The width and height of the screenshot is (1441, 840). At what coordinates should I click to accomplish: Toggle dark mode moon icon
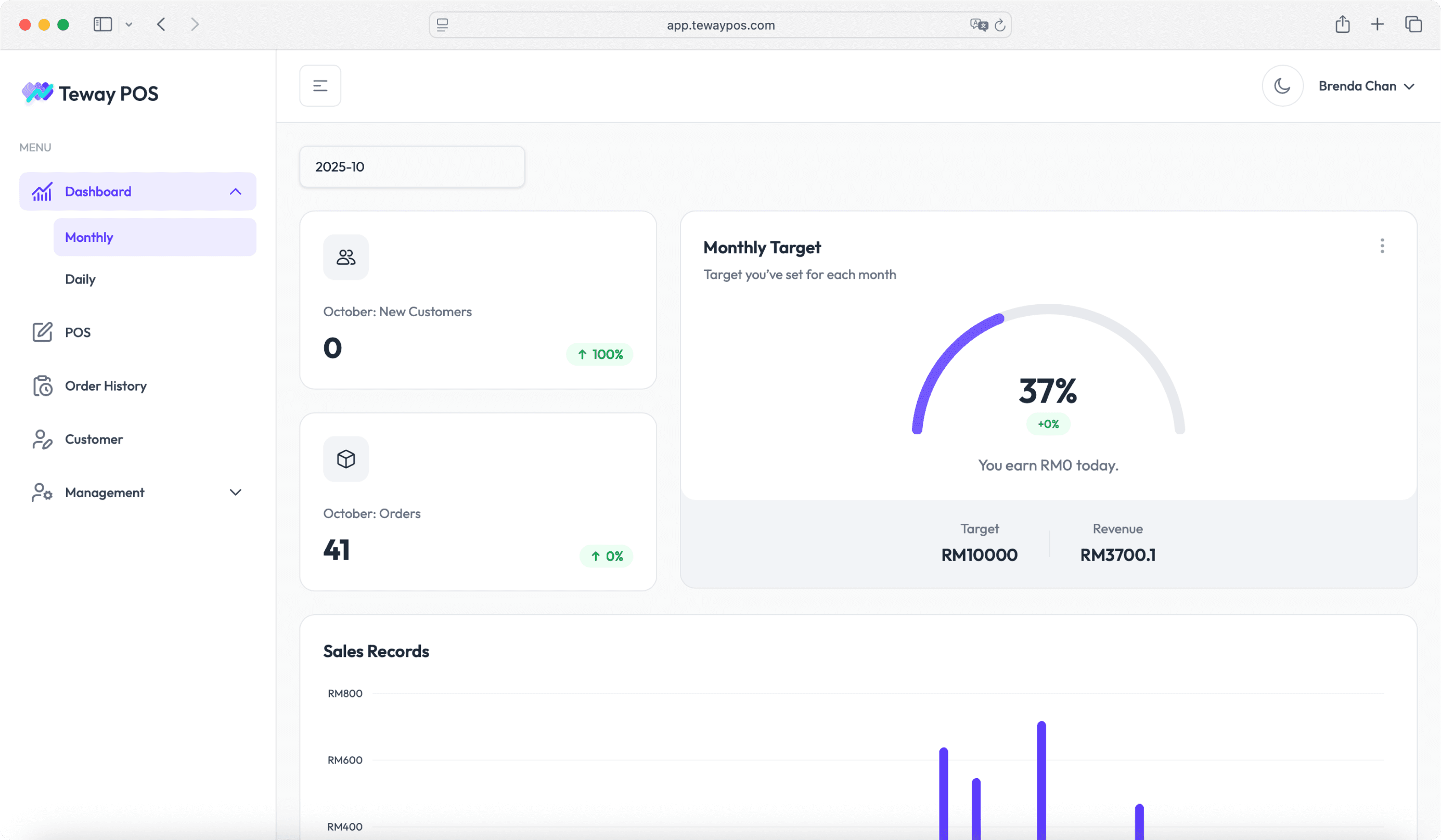[1282, 86]
